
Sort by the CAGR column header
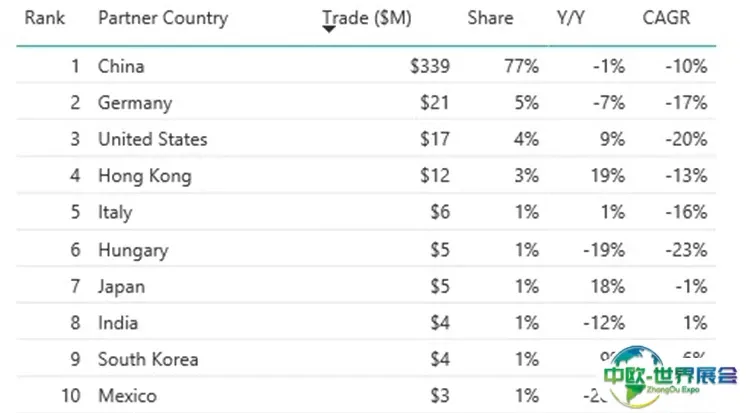(666, 18)
